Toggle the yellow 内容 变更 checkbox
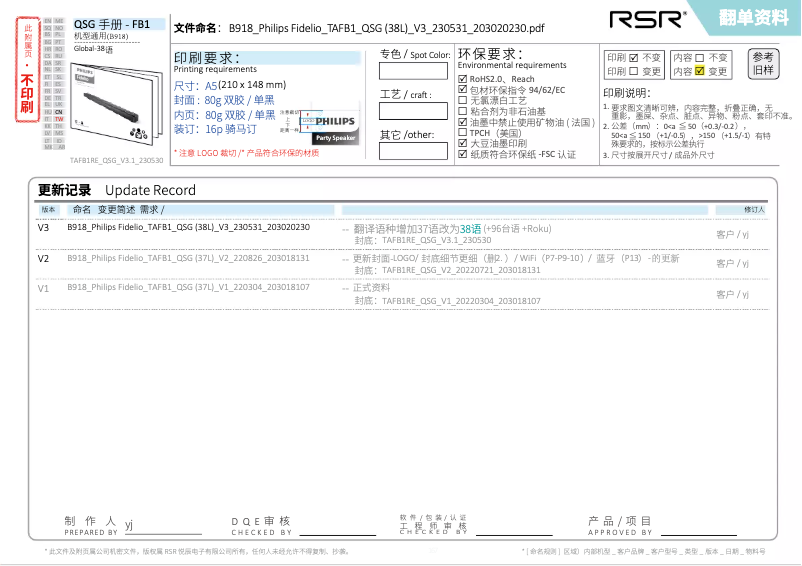Image resolution: width=802 pixels, height=566 pixels. click(x=700, y=72)
